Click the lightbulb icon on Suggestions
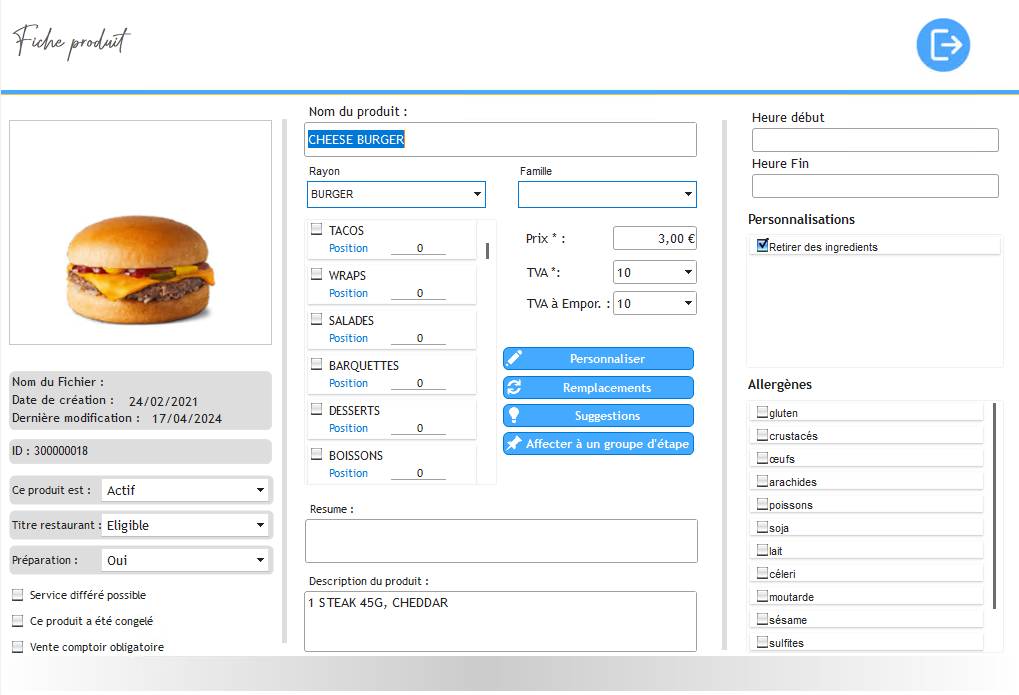Image resolution: width=1019 pixels, height=695 pixels. pos(515,416)
